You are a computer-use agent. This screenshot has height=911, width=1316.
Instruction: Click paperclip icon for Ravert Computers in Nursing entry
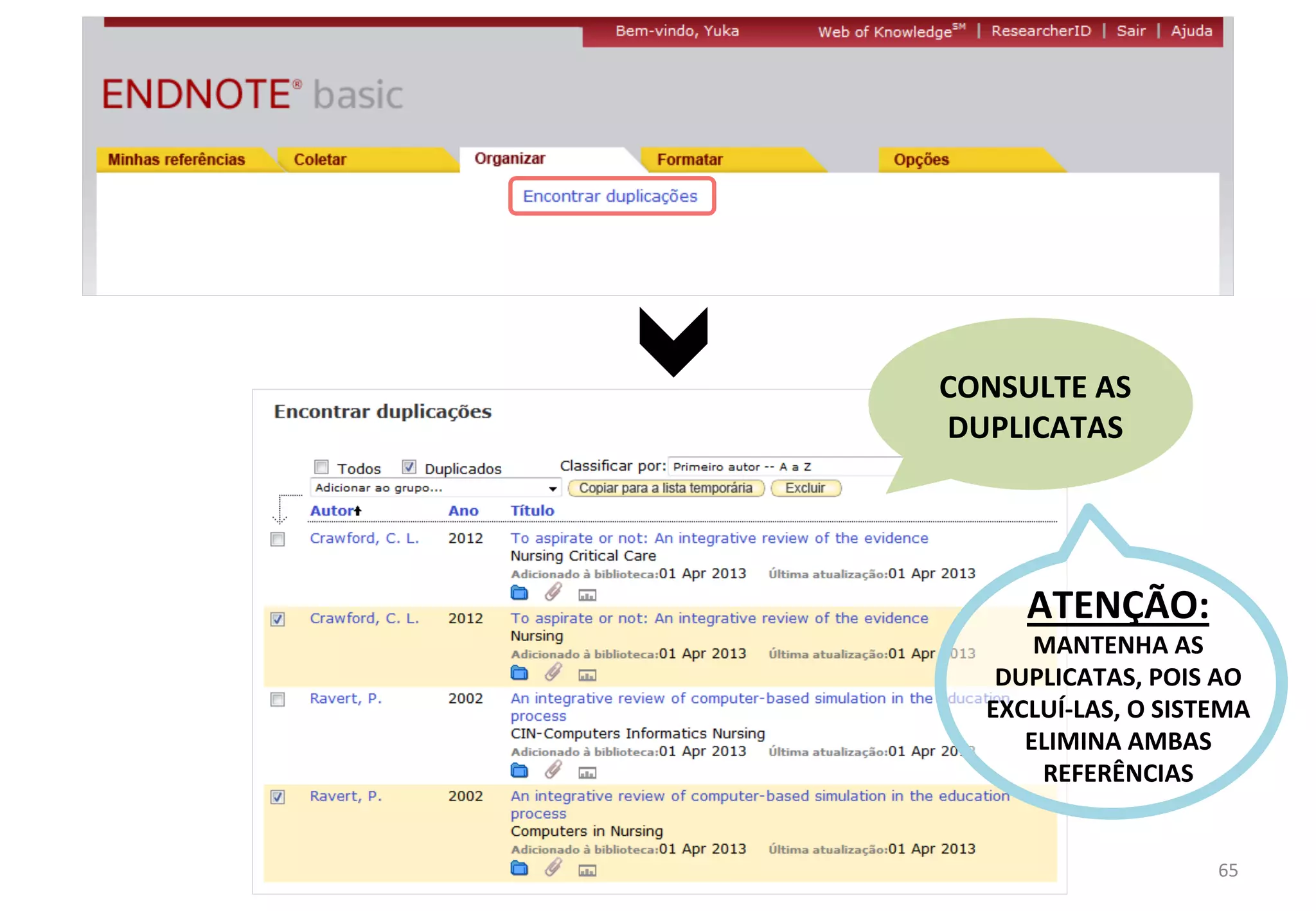point(553,867)
